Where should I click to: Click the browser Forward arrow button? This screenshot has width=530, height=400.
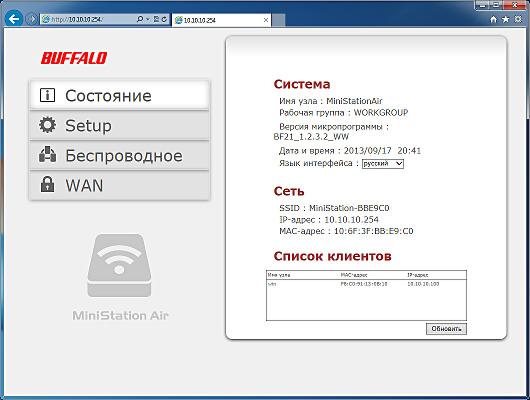[x=32, y=19]
